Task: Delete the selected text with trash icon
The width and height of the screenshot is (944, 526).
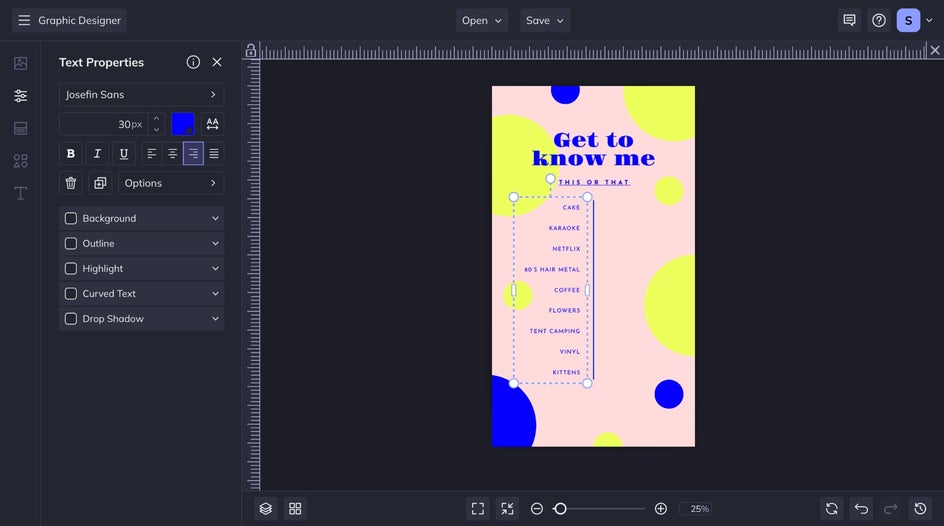Action: (71, 183)
